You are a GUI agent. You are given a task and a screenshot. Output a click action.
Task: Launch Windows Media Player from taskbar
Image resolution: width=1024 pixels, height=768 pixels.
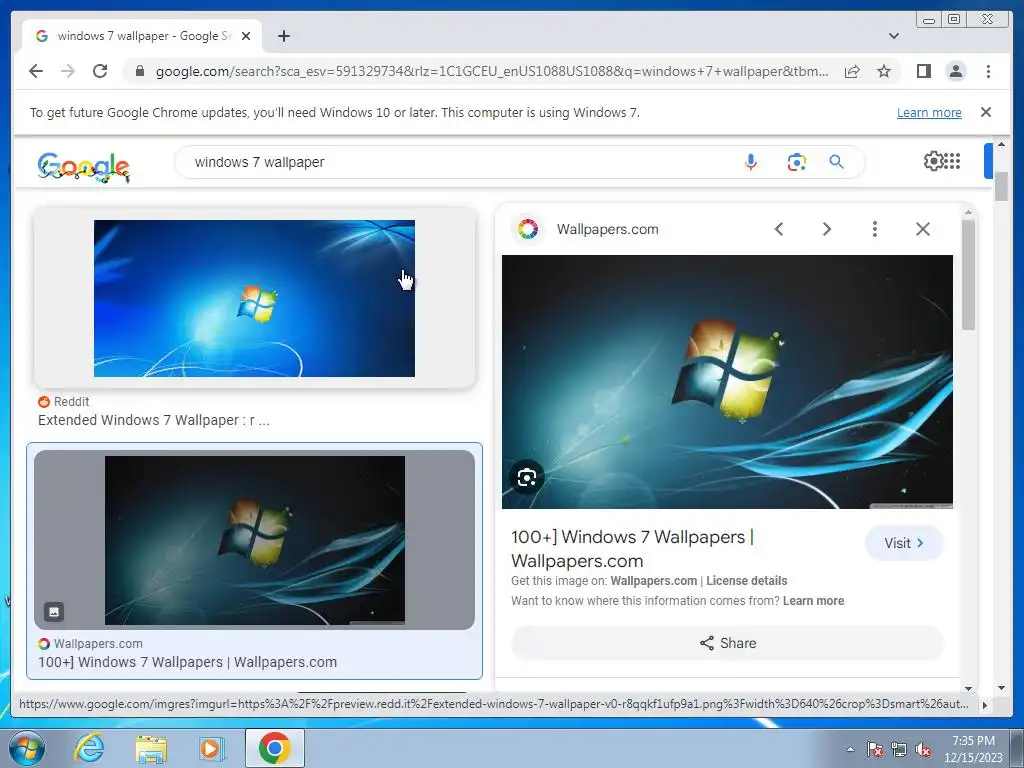[x=212, y=748]
